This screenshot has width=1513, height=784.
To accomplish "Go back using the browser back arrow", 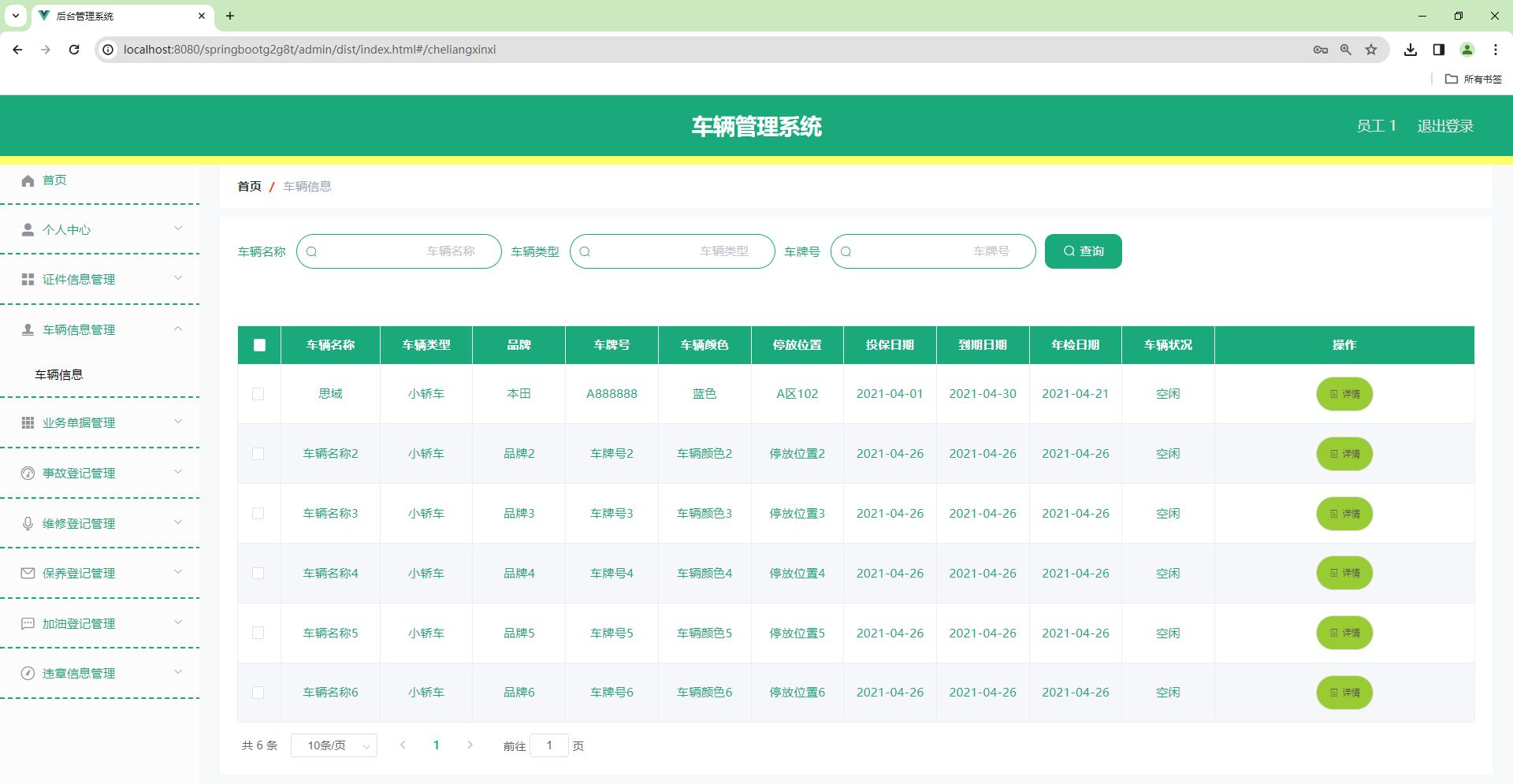I will click(17, 50).
